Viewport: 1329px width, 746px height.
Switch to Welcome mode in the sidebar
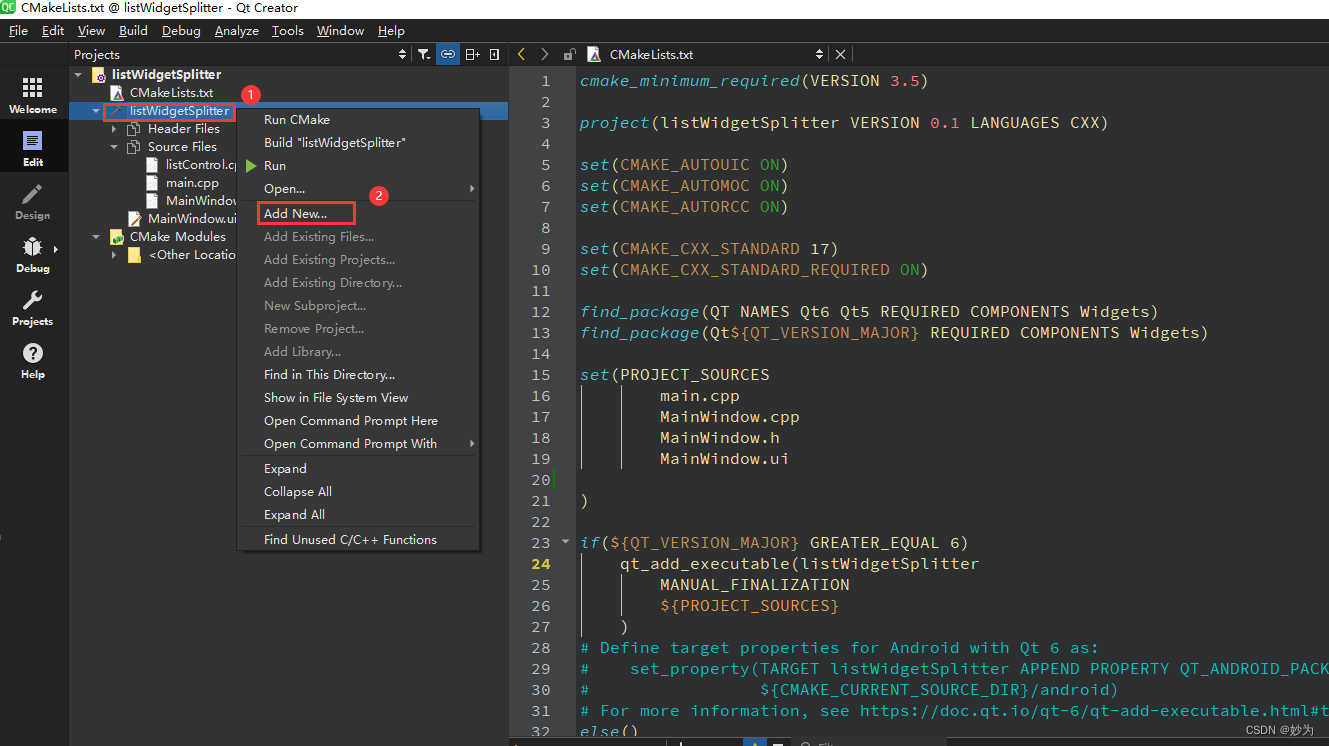(33, 95)
